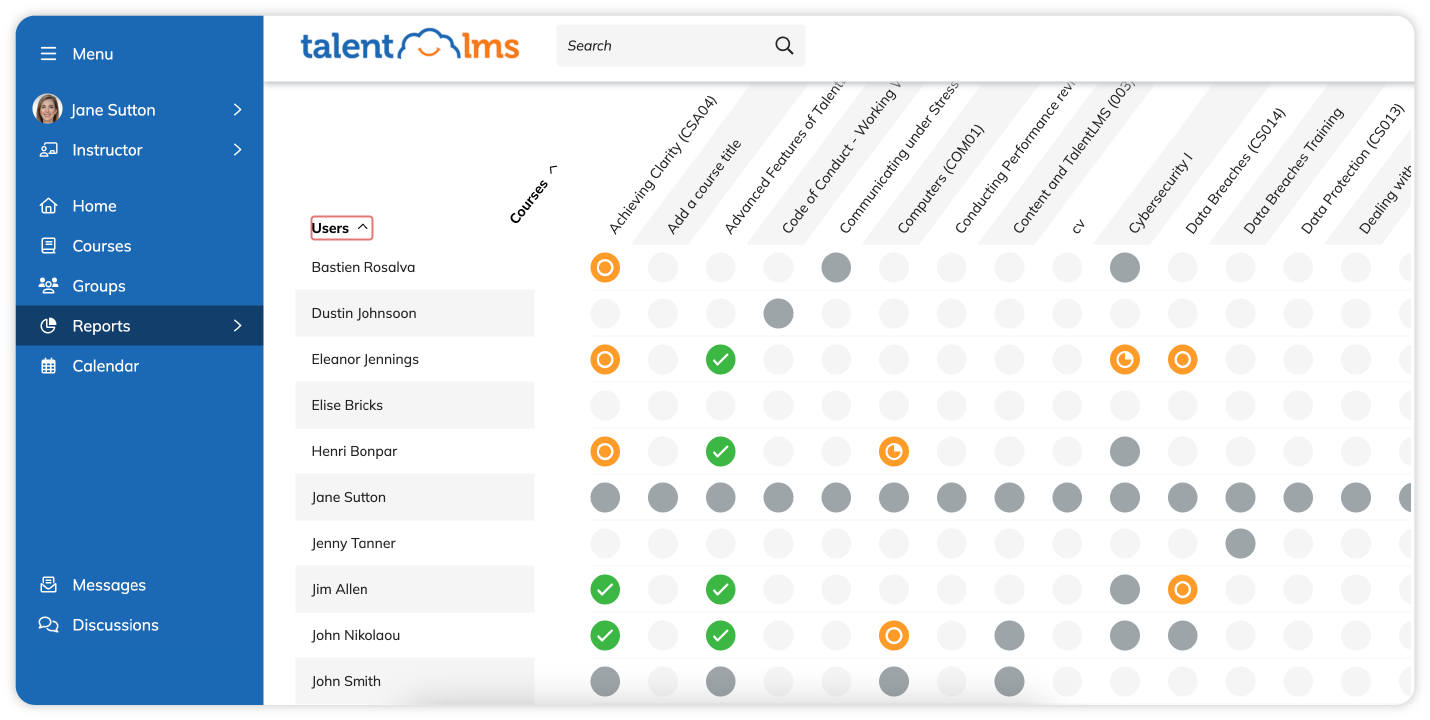Select Home from the sidebar menu
1430x720 pixels.
click(x=94, y=205)
